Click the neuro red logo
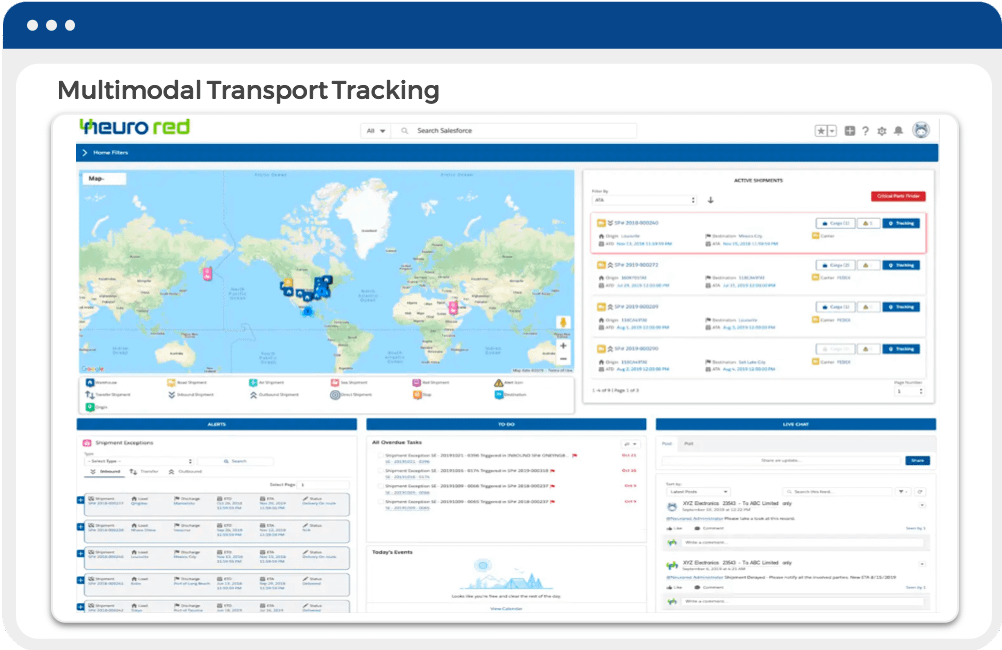 pos(135,127)
